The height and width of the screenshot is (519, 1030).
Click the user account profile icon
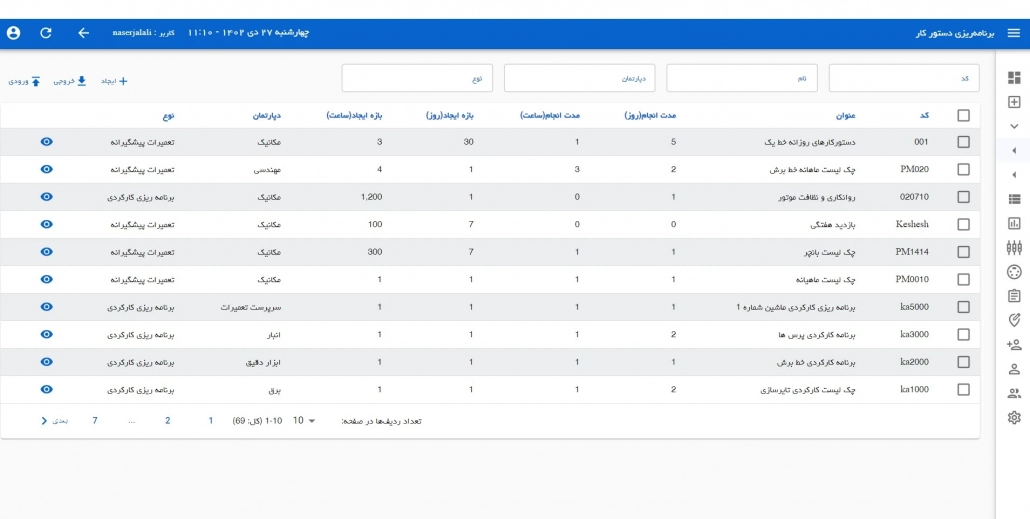tap(13, 33)
